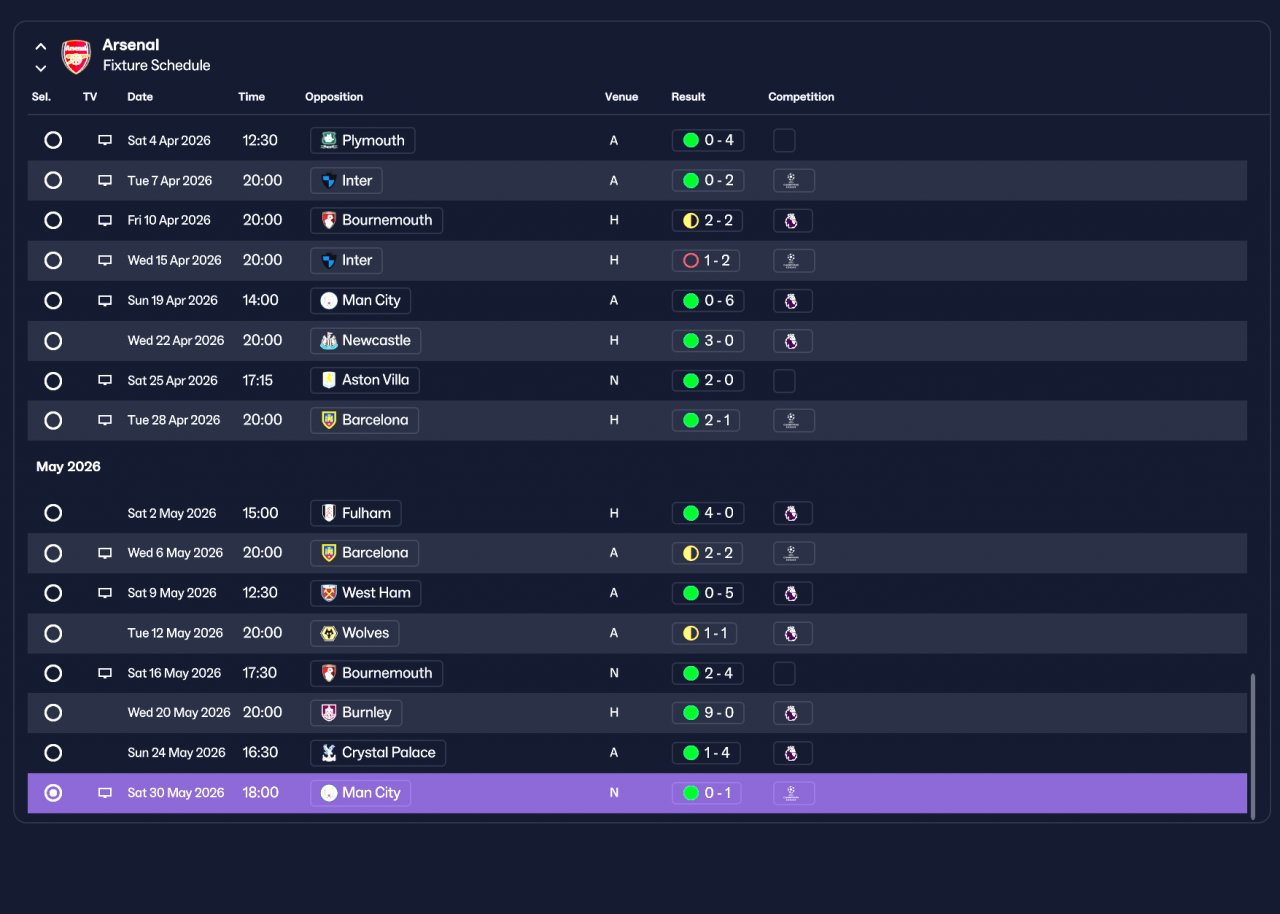Click the Arsenal club crest icon

[77, 56]
